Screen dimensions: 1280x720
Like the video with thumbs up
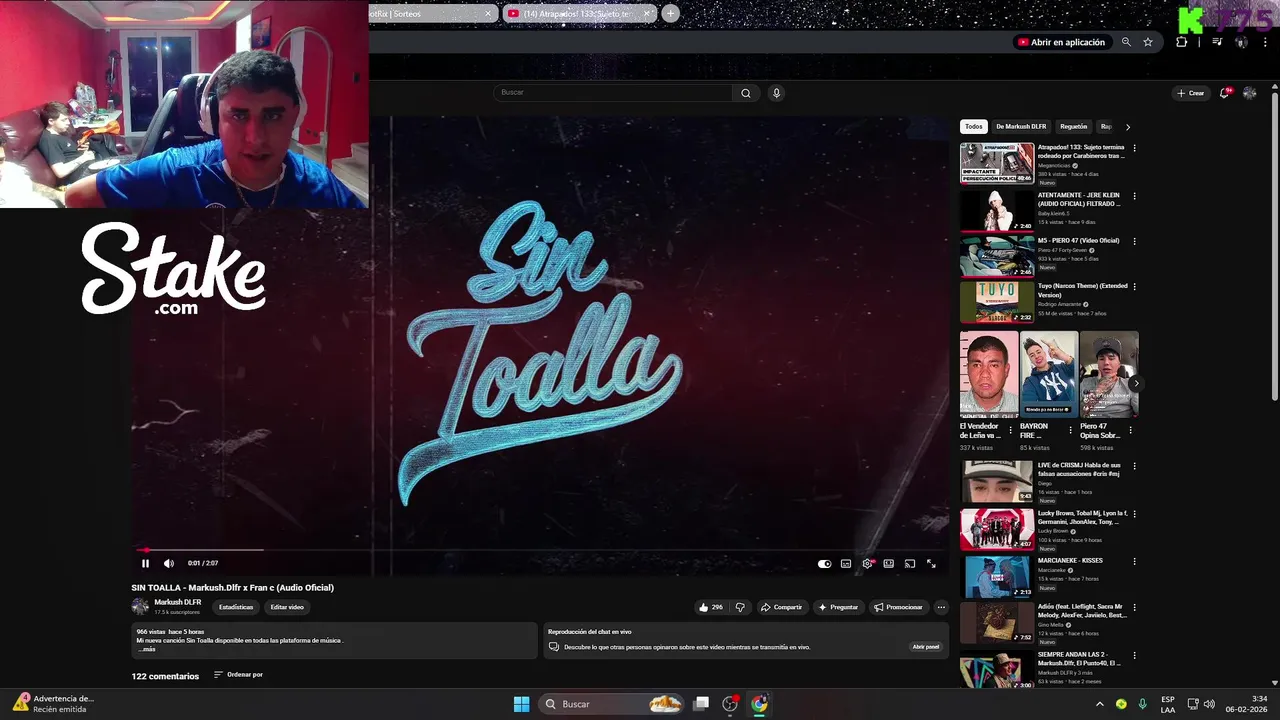711,607
